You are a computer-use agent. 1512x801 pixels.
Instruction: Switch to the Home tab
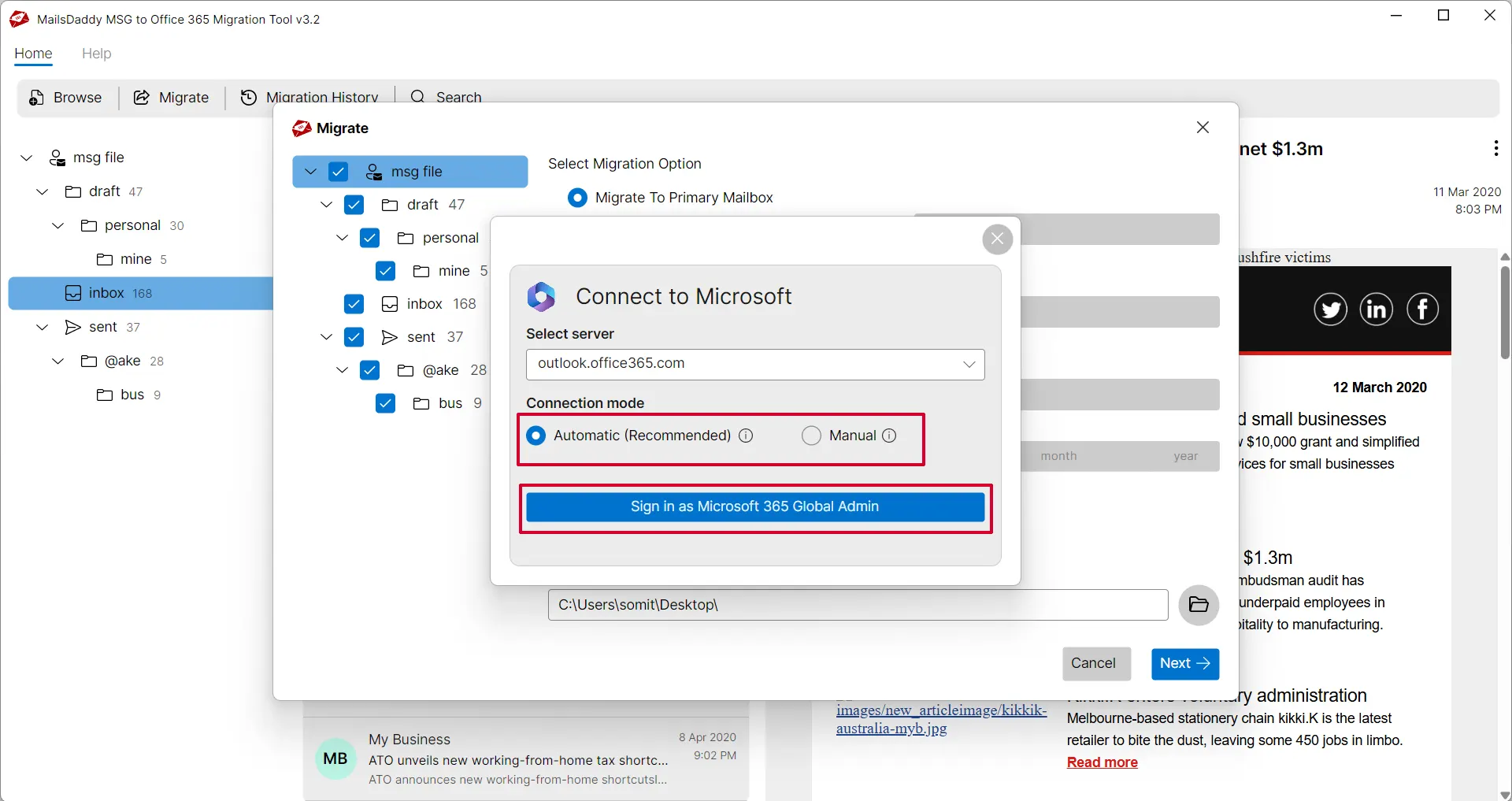tap(33, 54)
